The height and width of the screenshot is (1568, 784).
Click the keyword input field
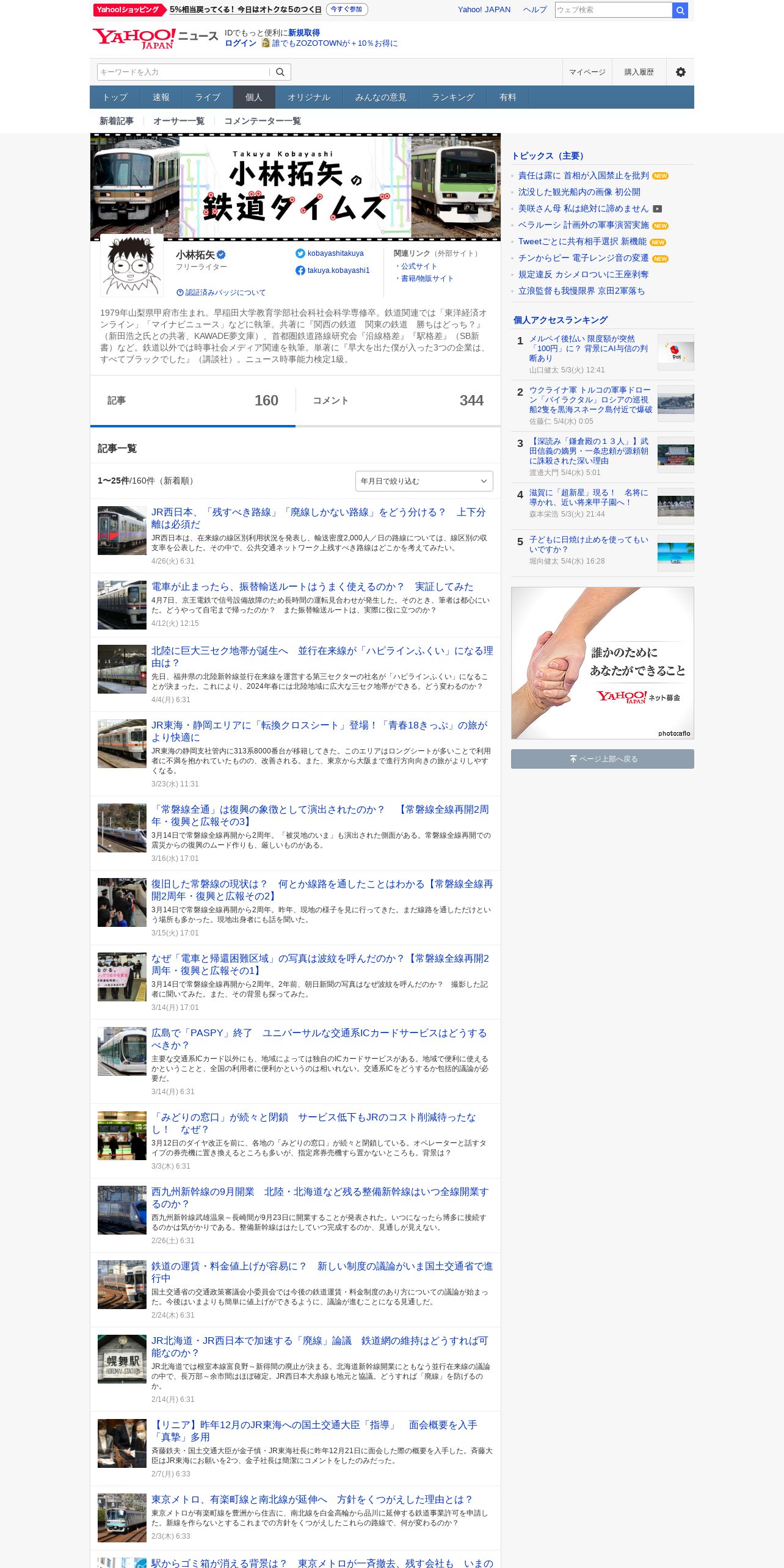coord(183,72)
